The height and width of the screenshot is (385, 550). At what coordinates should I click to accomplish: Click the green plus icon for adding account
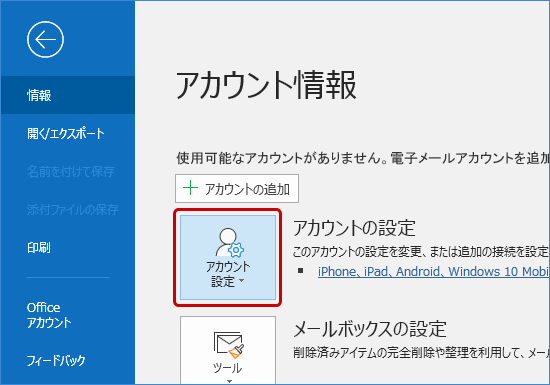190,188
